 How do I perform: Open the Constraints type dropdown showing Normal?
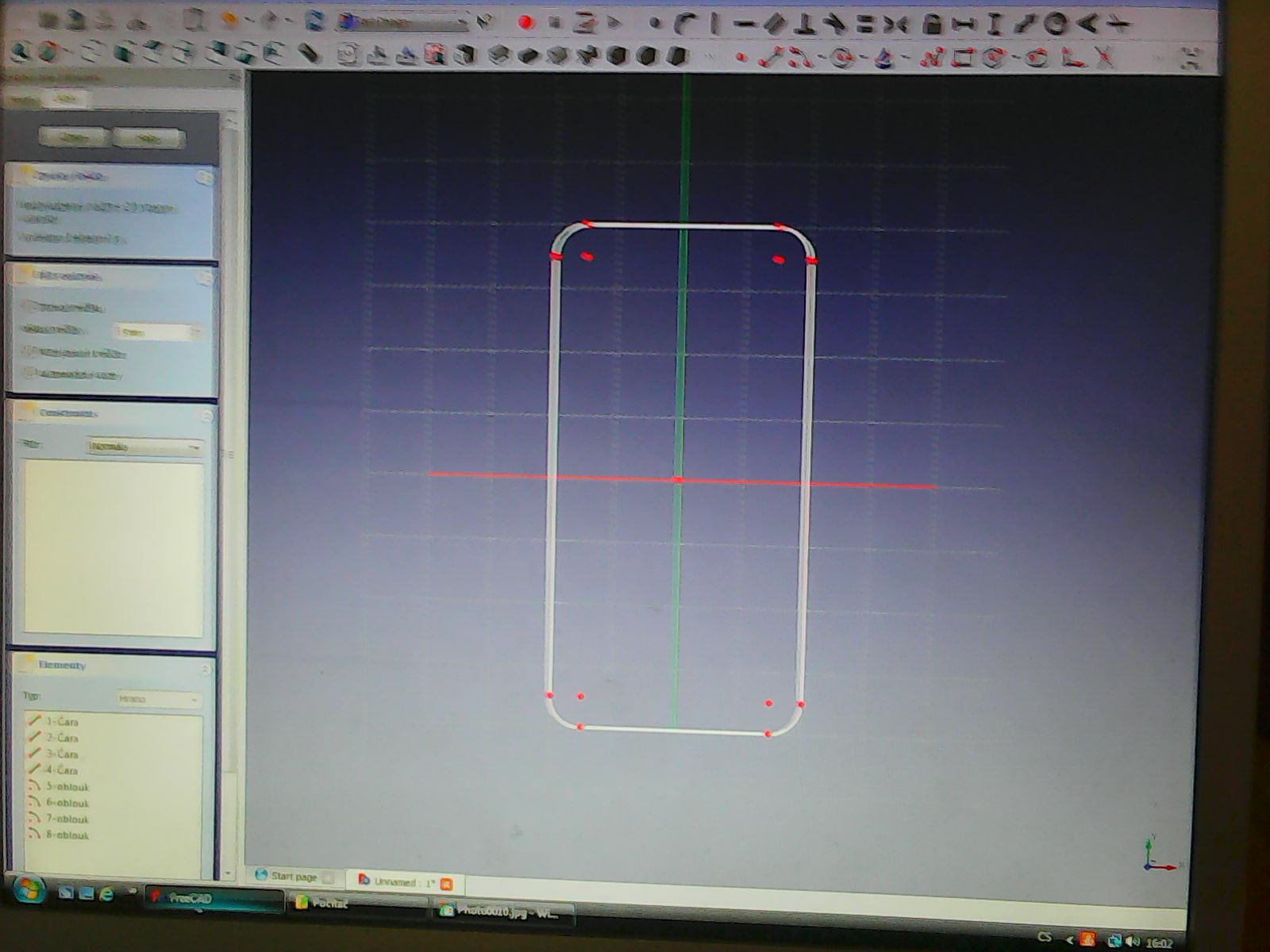pyautogui.click(x=145, y=447)
